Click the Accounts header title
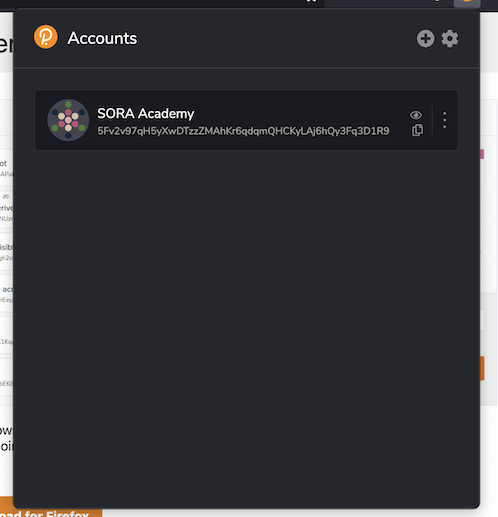Image resolution: width=498 pixels, height=517 pixels. point(102,38)
